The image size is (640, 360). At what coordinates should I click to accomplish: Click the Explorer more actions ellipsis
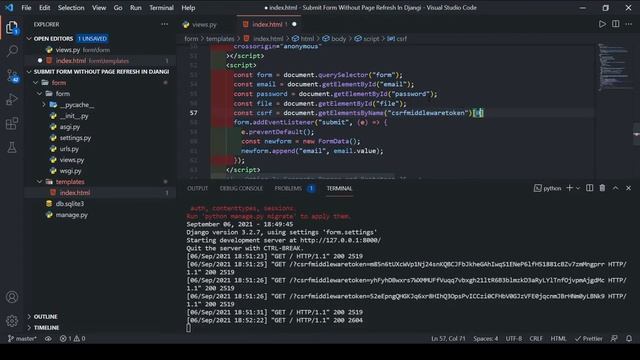click(x=164, y=24)
